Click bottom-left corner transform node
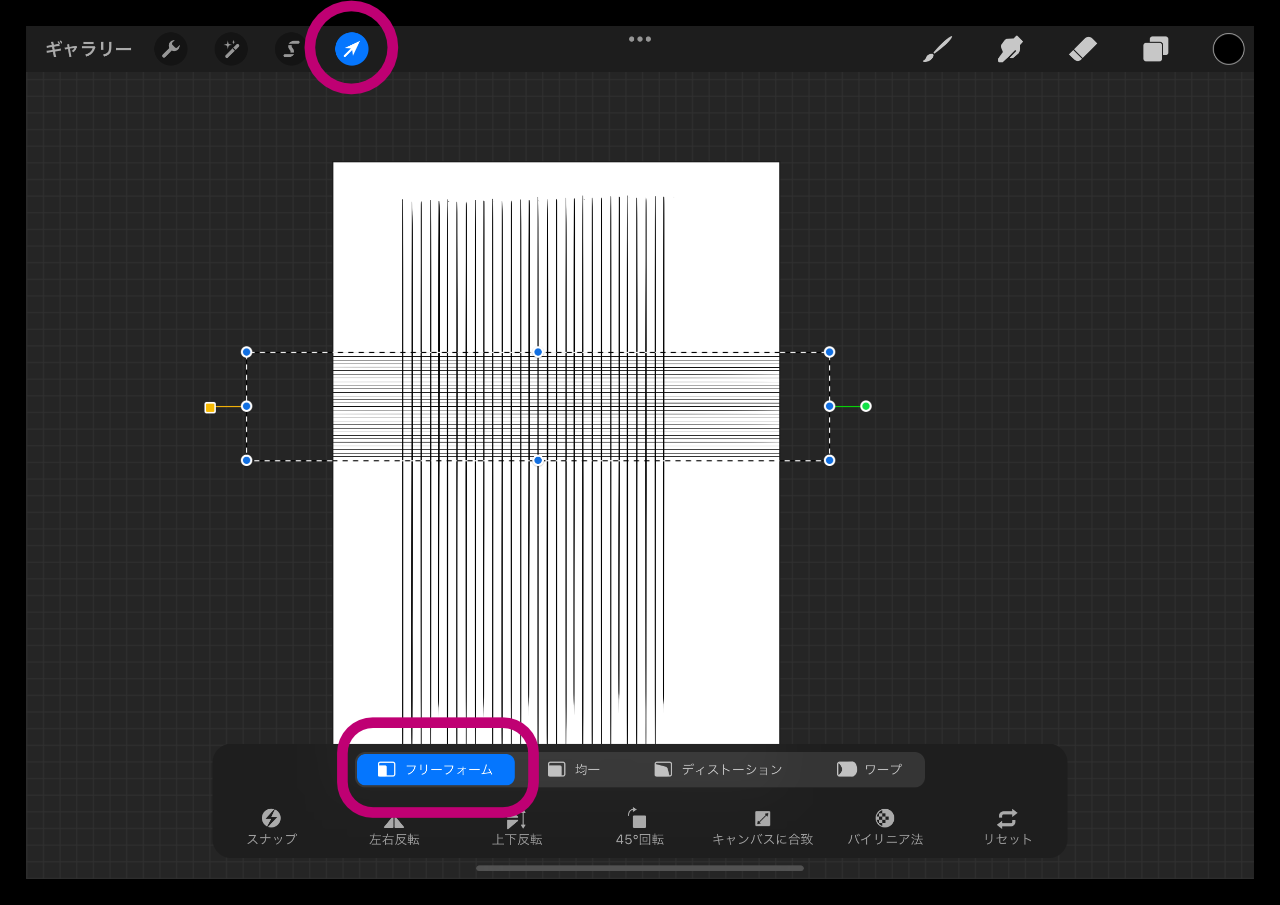1280x905 pixels. [247, 460]
